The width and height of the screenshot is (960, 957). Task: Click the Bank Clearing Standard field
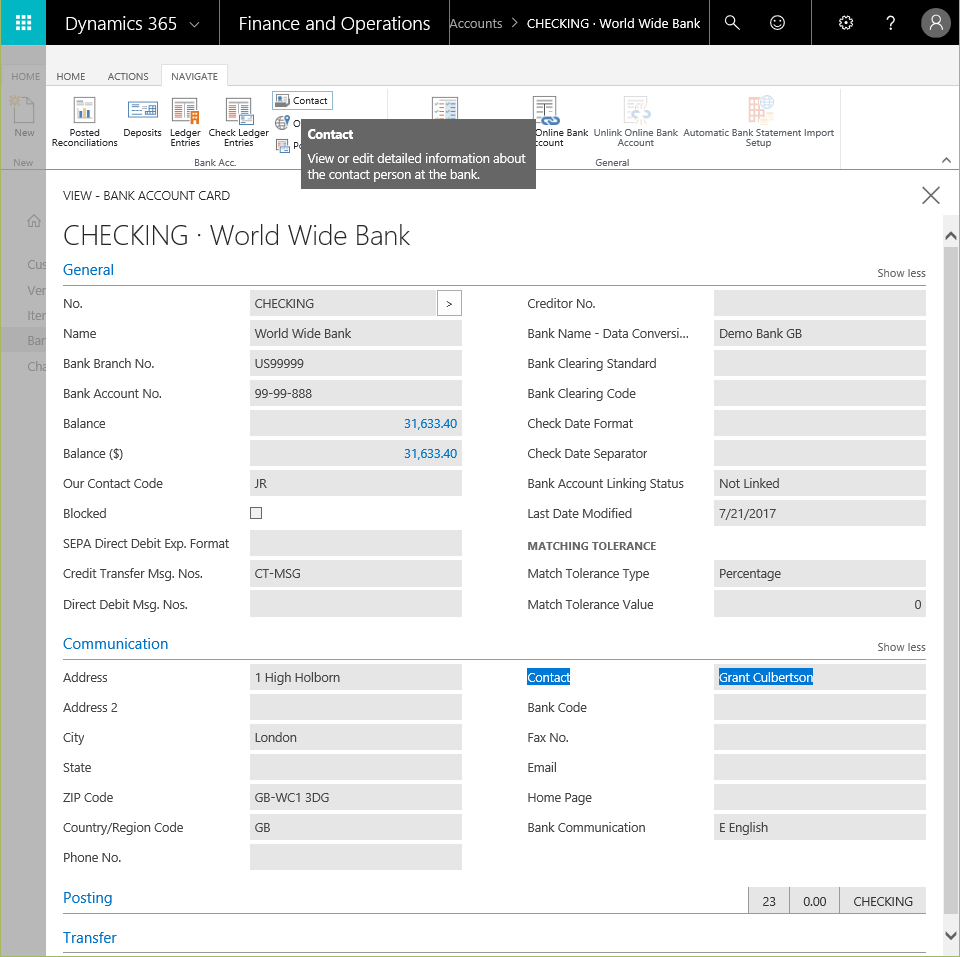(x=820, y=364)
